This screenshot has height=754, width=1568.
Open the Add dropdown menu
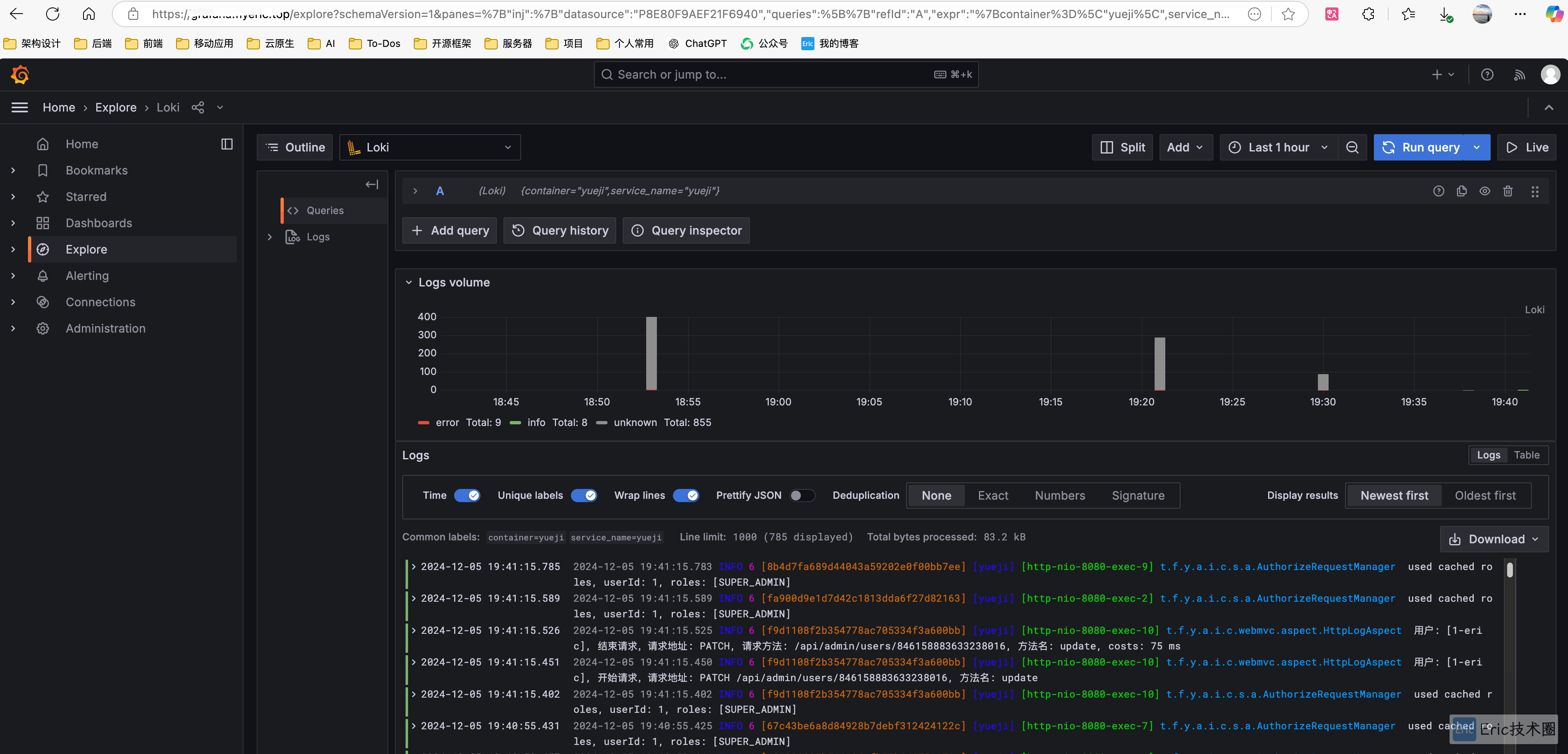(x=1185, y=147)
